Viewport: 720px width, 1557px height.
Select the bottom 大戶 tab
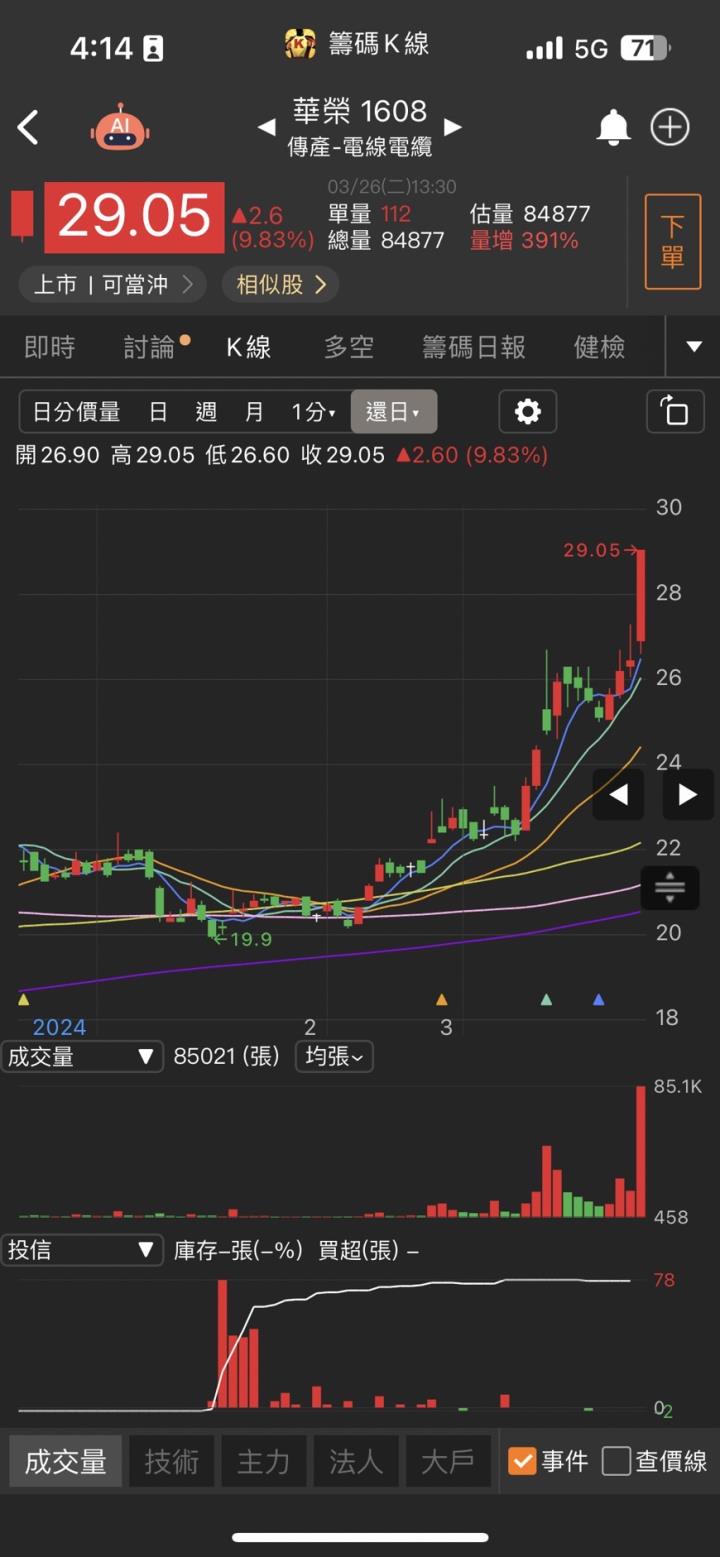click(x=448, y=1461)
